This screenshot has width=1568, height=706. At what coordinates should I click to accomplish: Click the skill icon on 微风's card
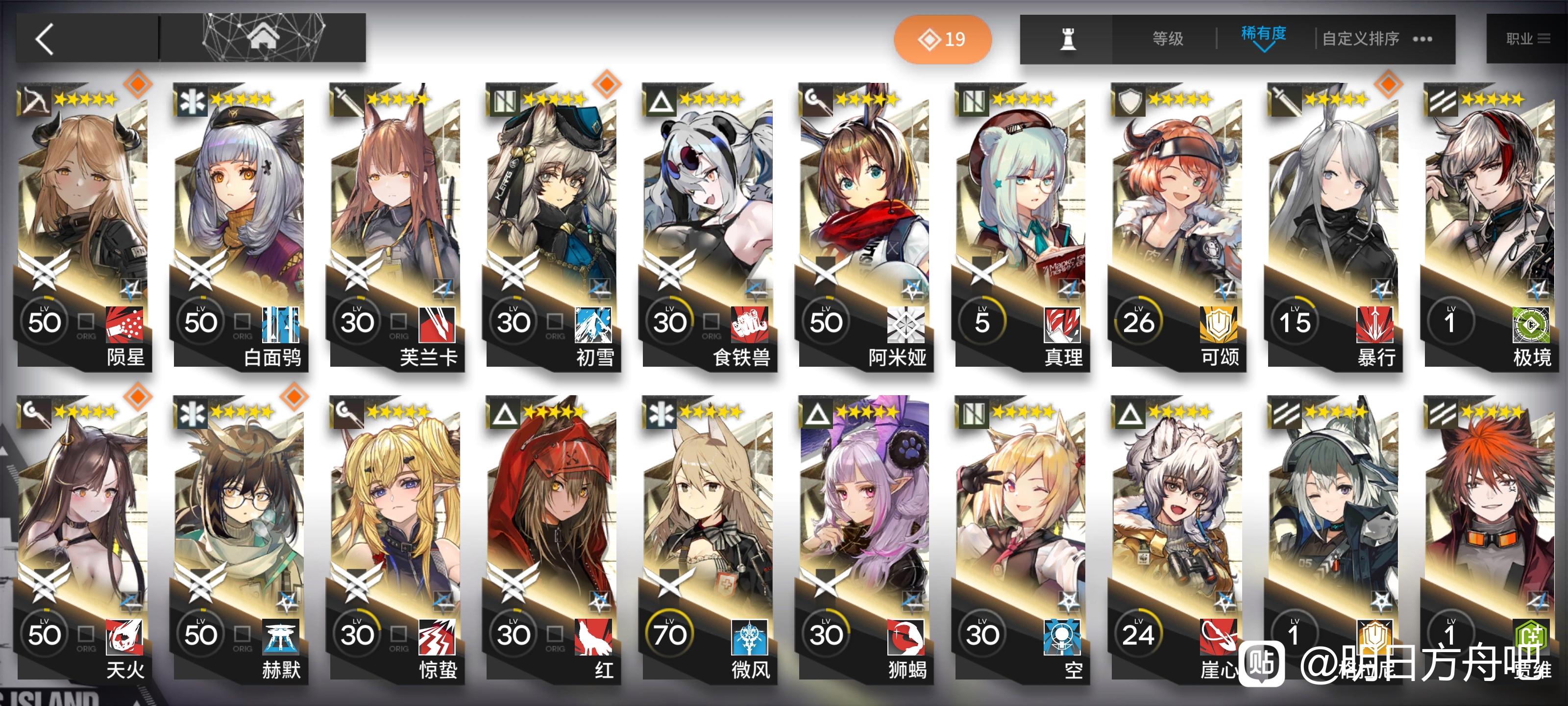tap(750, 637)
